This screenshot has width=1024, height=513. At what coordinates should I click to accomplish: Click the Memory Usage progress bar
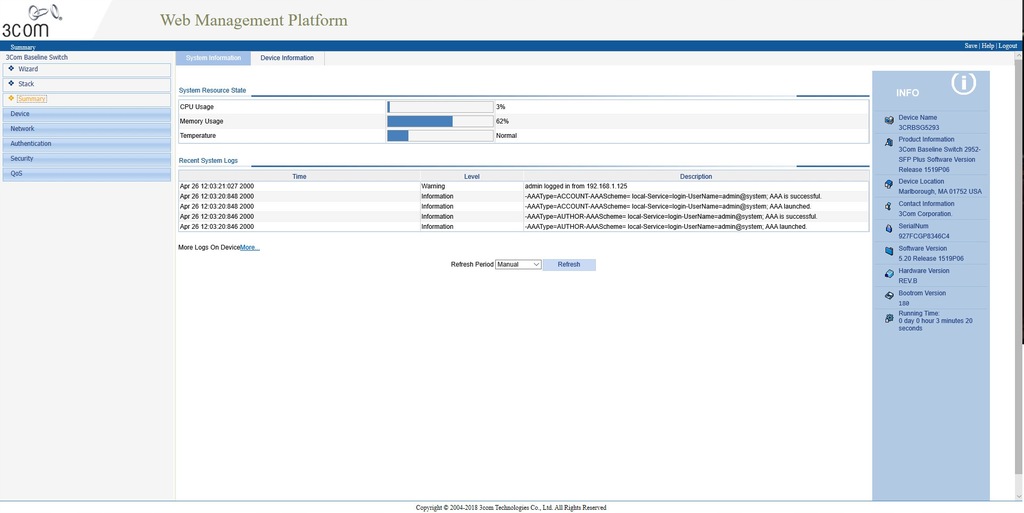pos(440,121)
